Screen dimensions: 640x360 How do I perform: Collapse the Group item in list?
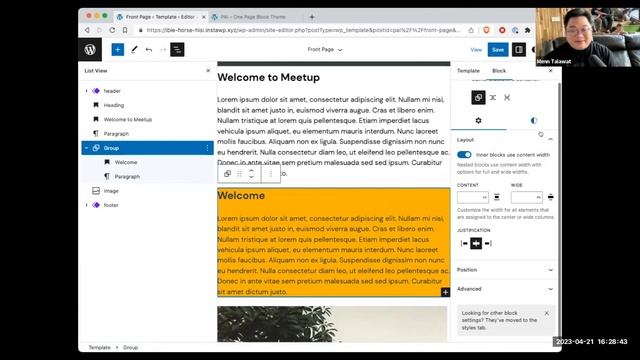[87, 148]
